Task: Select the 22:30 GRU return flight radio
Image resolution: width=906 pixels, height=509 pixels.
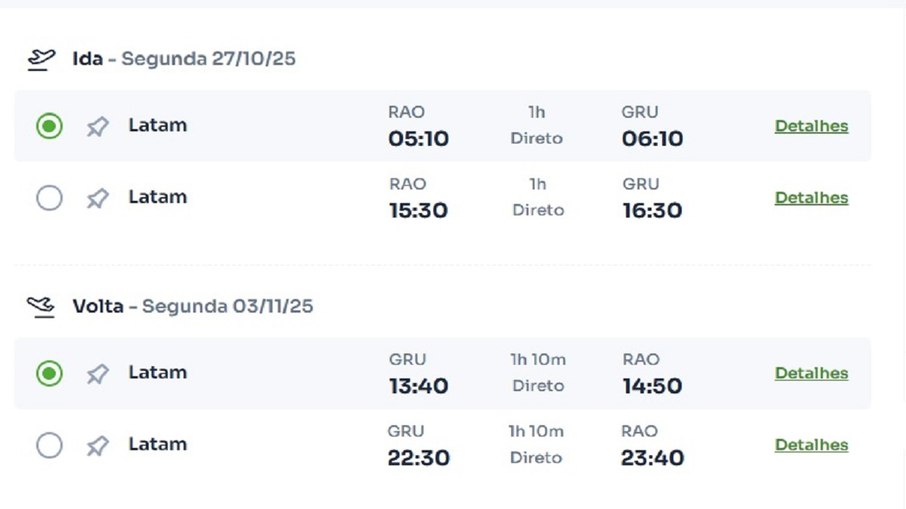Action: [49, 445]
